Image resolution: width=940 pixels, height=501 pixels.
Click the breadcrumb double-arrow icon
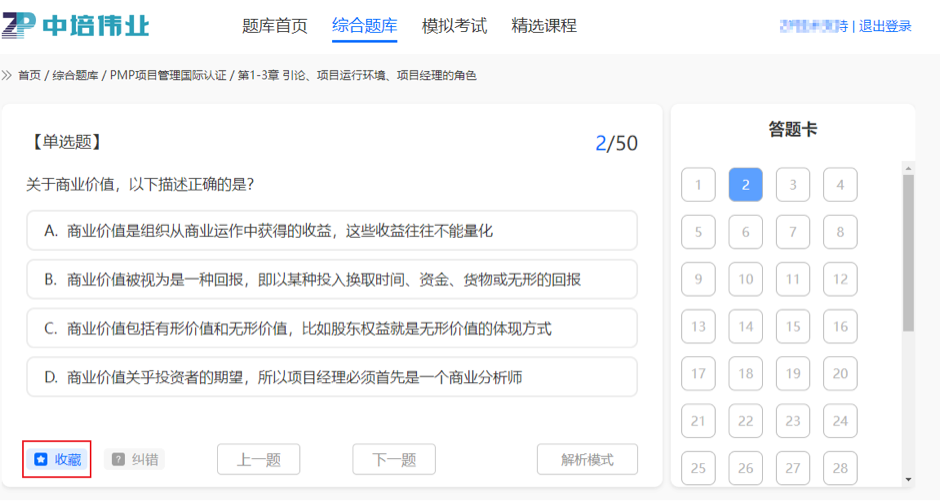pyautogui.click(x=8, y=76)
